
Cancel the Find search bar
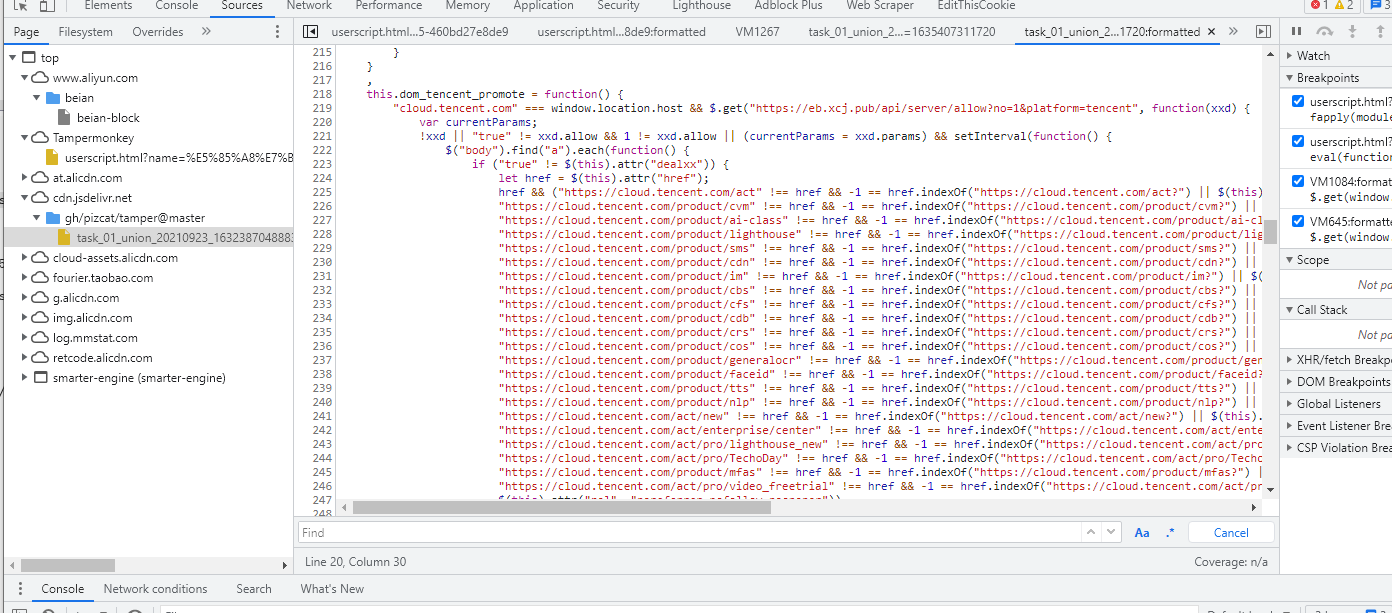(1231, 533)
